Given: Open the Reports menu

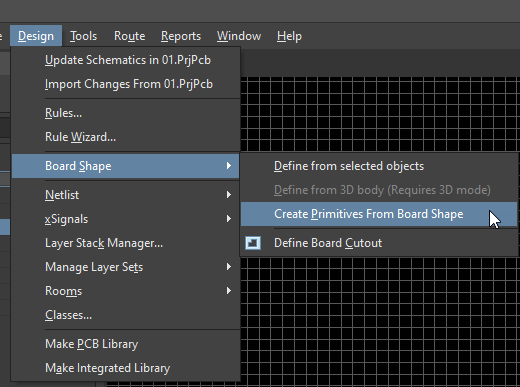Looking at the screenshot, I should (181, 36).
